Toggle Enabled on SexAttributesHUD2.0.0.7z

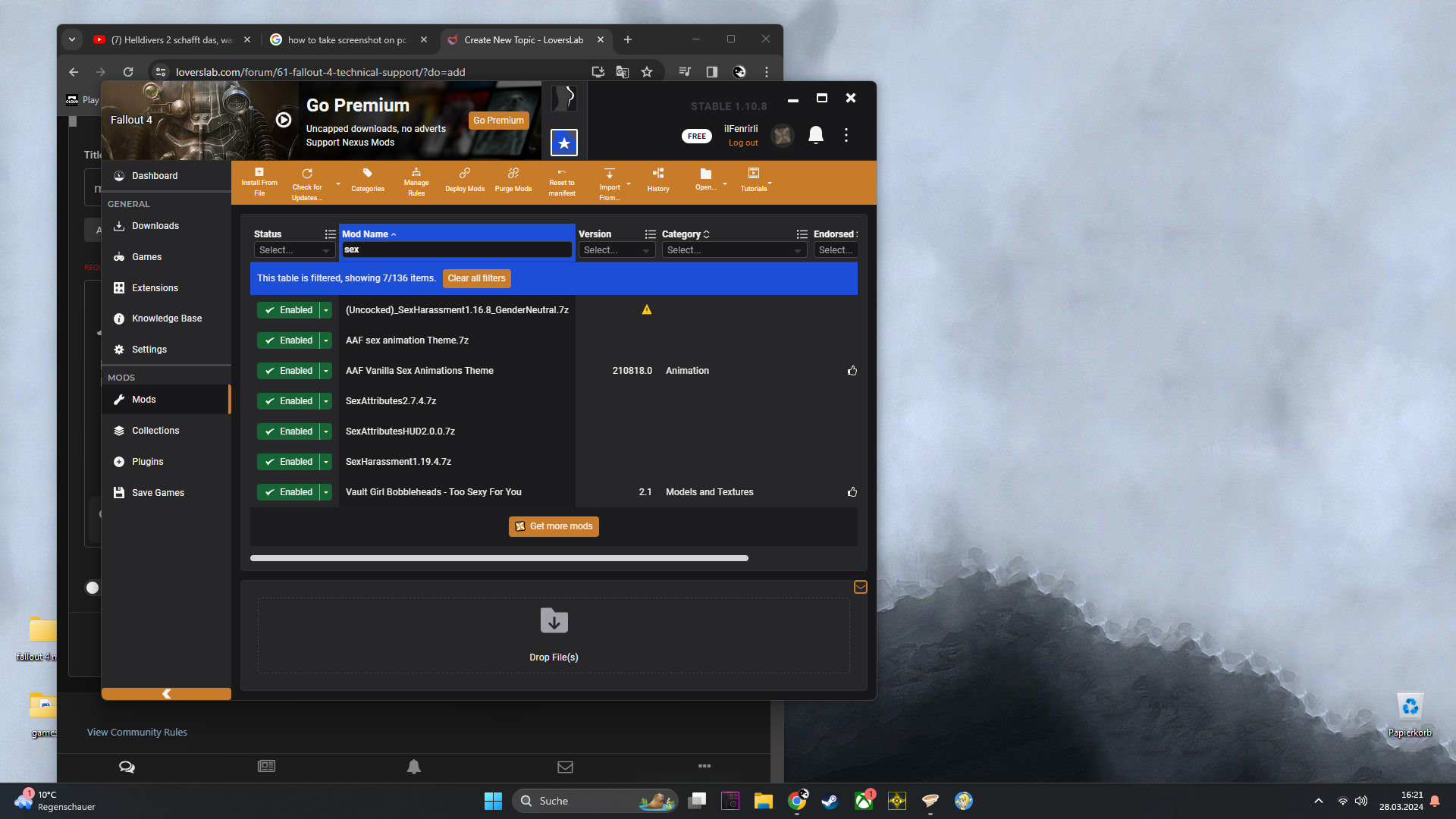(289, 431)
